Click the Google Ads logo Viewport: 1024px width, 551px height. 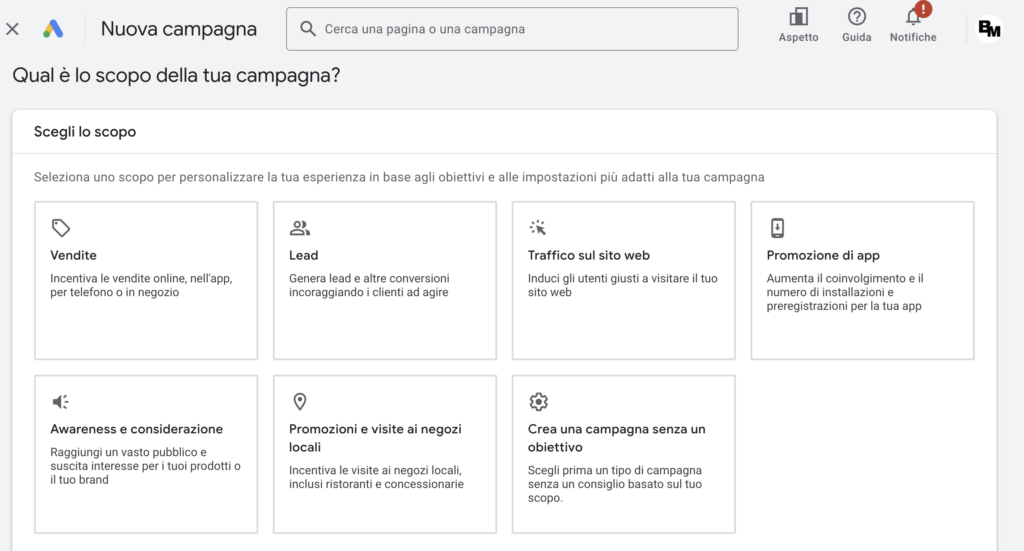point(53,29)
